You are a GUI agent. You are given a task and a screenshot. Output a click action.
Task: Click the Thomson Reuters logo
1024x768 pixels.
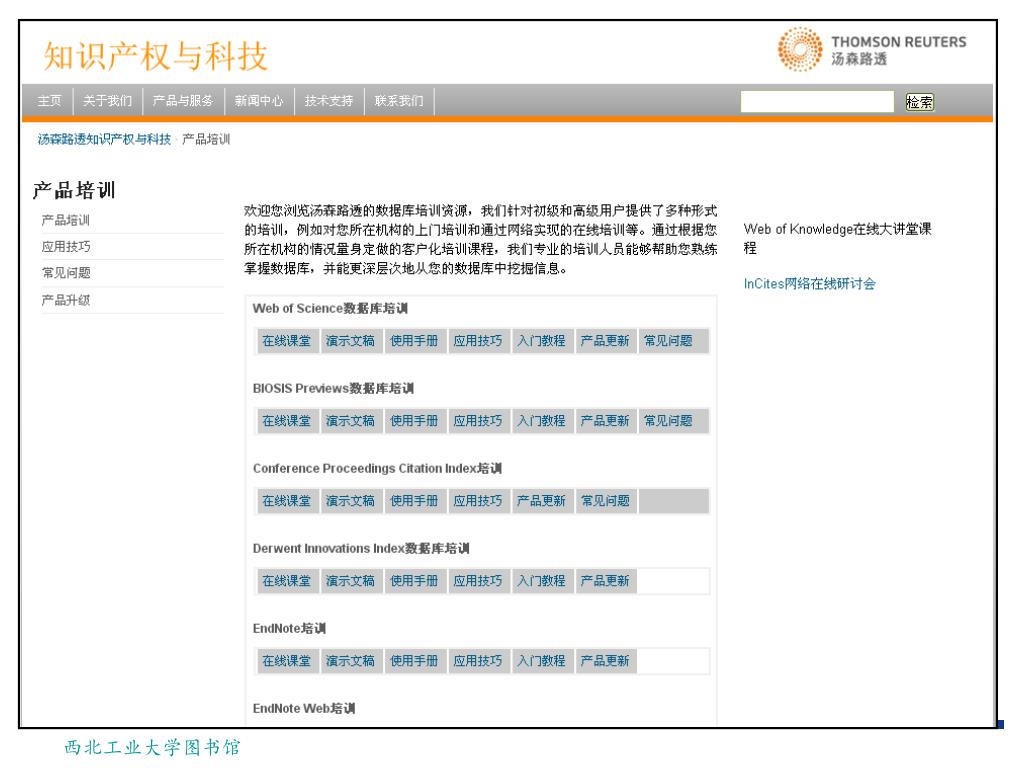pyautogui.click(x=872, y=50)
